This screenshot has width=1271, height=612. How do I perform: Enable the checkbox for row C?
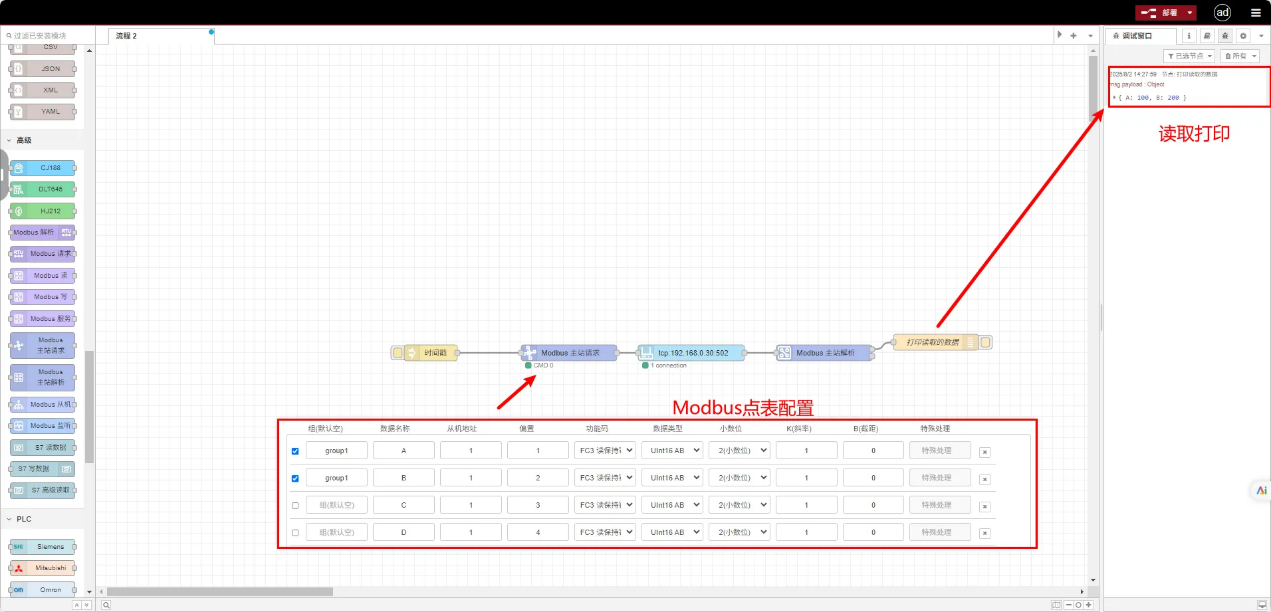click(295, 505)
